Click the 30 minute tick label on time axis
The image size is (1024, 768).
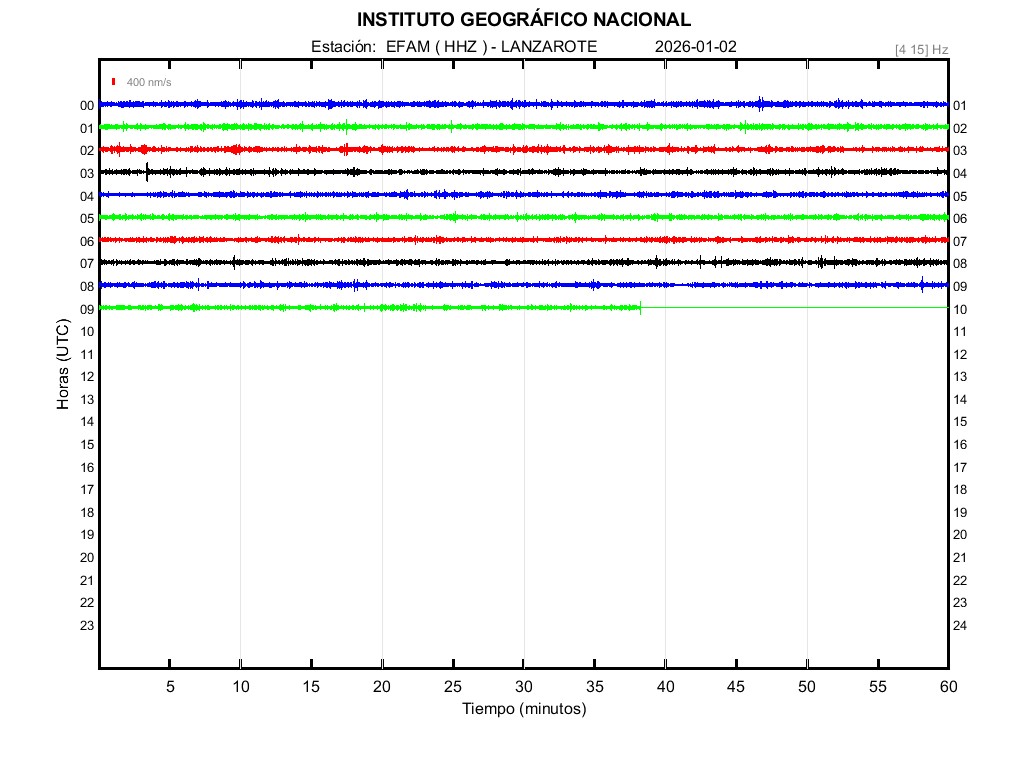pos(524,687)
